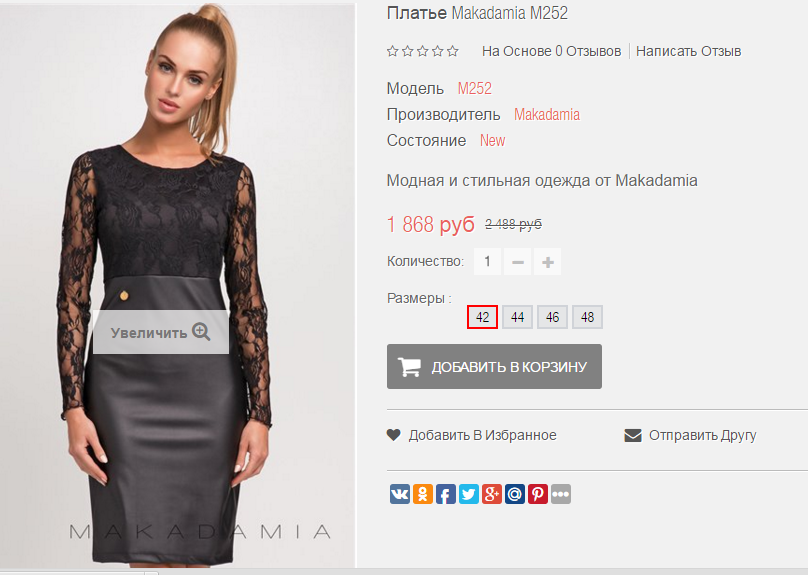808x575 pixels.
Task: Select size 48
Action: point(587,317)
